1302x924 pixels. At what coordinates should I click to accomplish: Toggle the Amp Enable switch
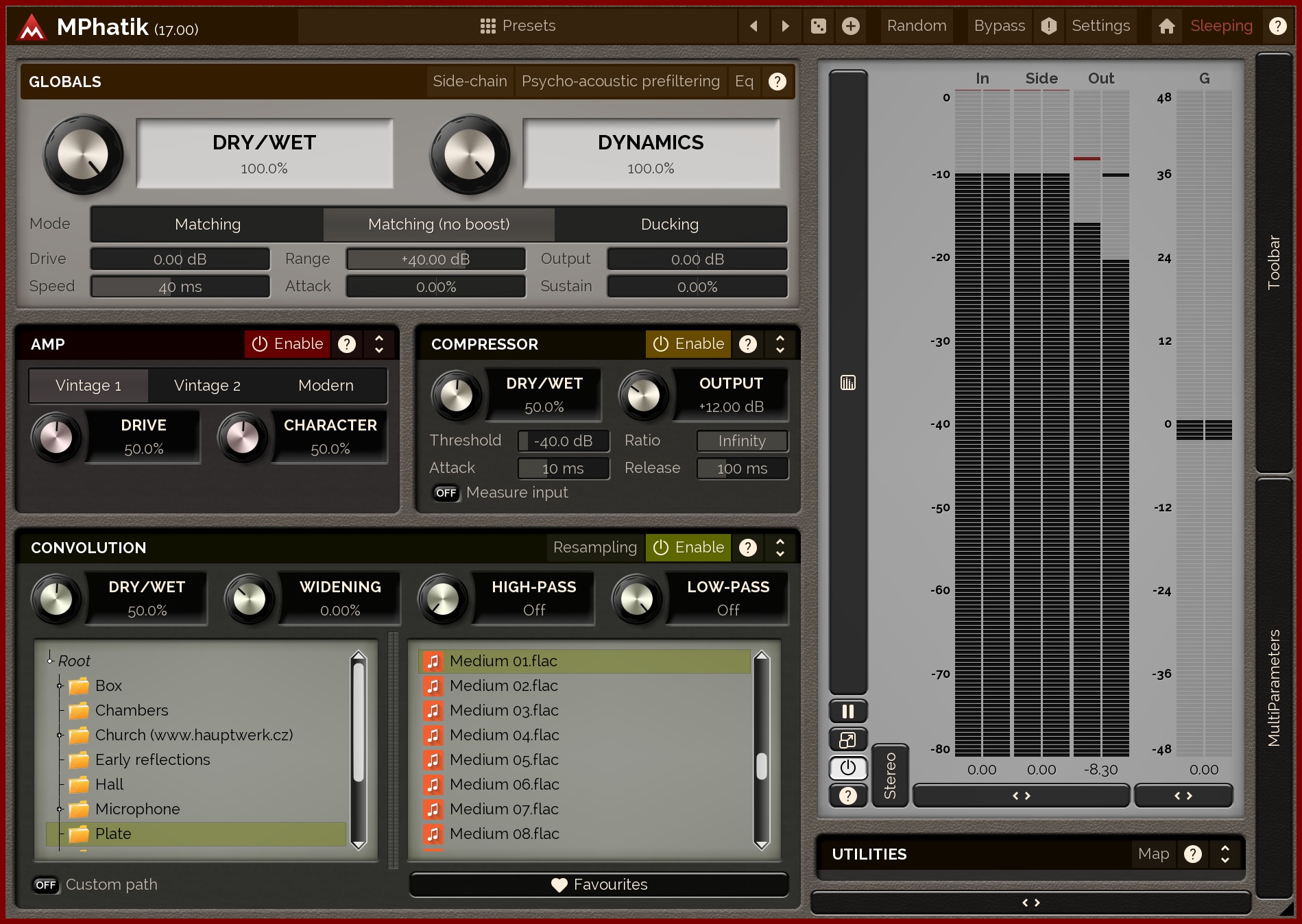pyautogui.click(x=287, y=344)
